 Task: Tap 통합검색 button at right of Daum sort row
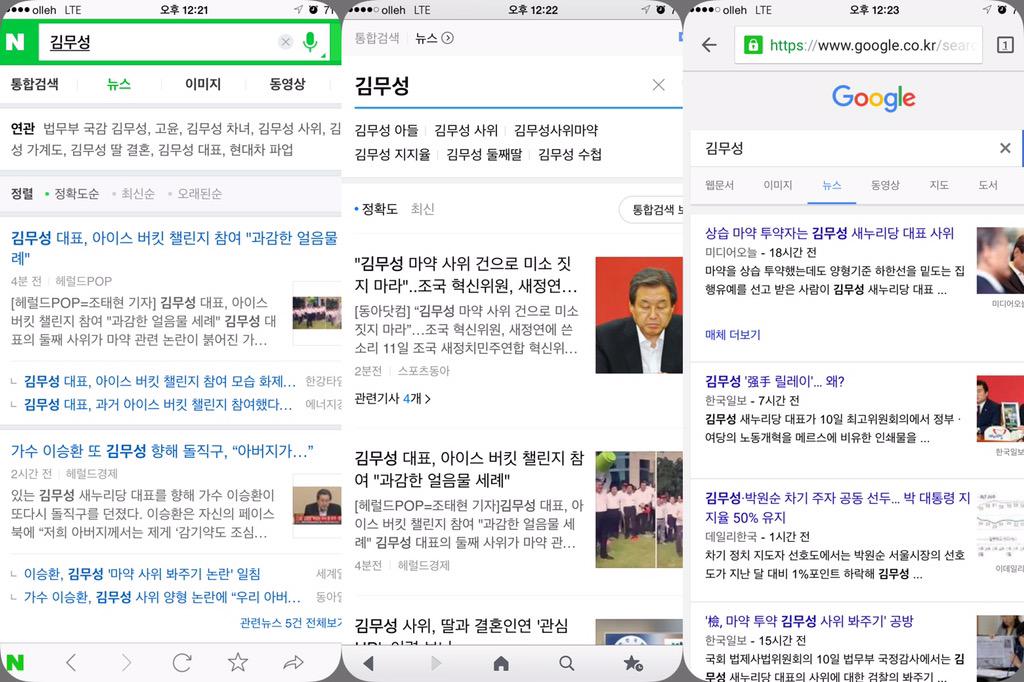coord(651,210)
